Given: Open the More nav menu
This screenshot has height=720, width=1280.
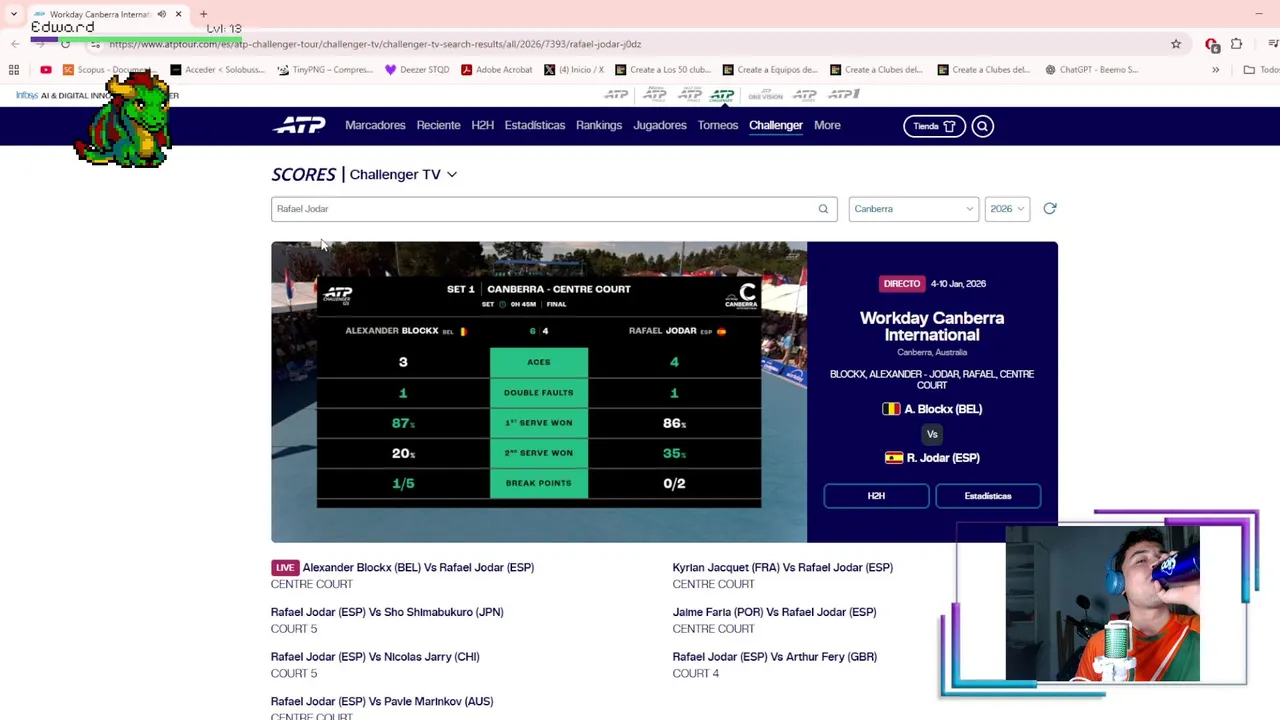Looking at the screenshot, I should (827, 125).
